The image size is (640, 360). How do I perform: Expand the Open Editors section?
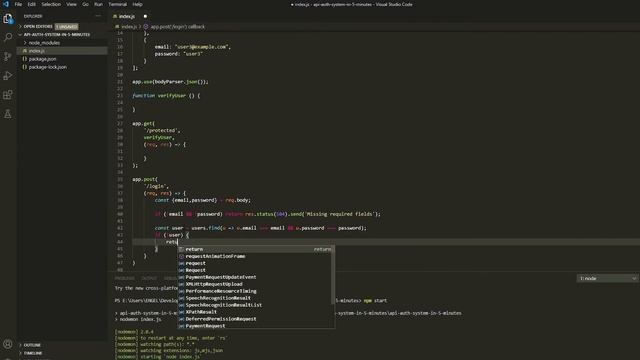pos(38,27)
